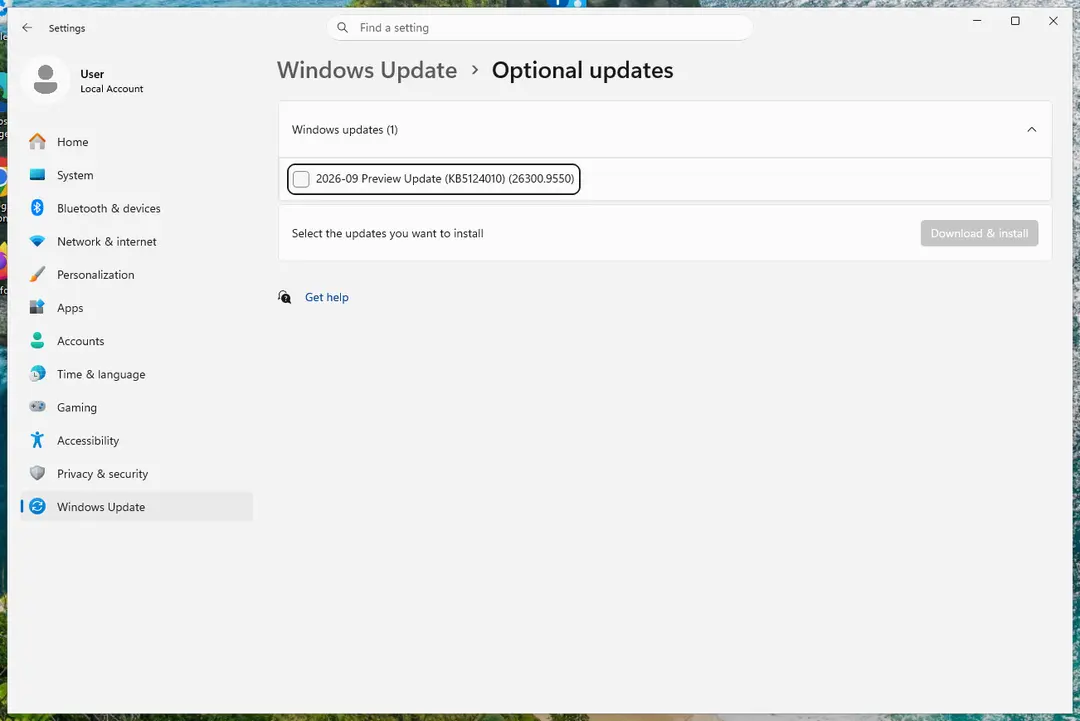
Task: Click the user avatar picture
Action: coord(45,80)
